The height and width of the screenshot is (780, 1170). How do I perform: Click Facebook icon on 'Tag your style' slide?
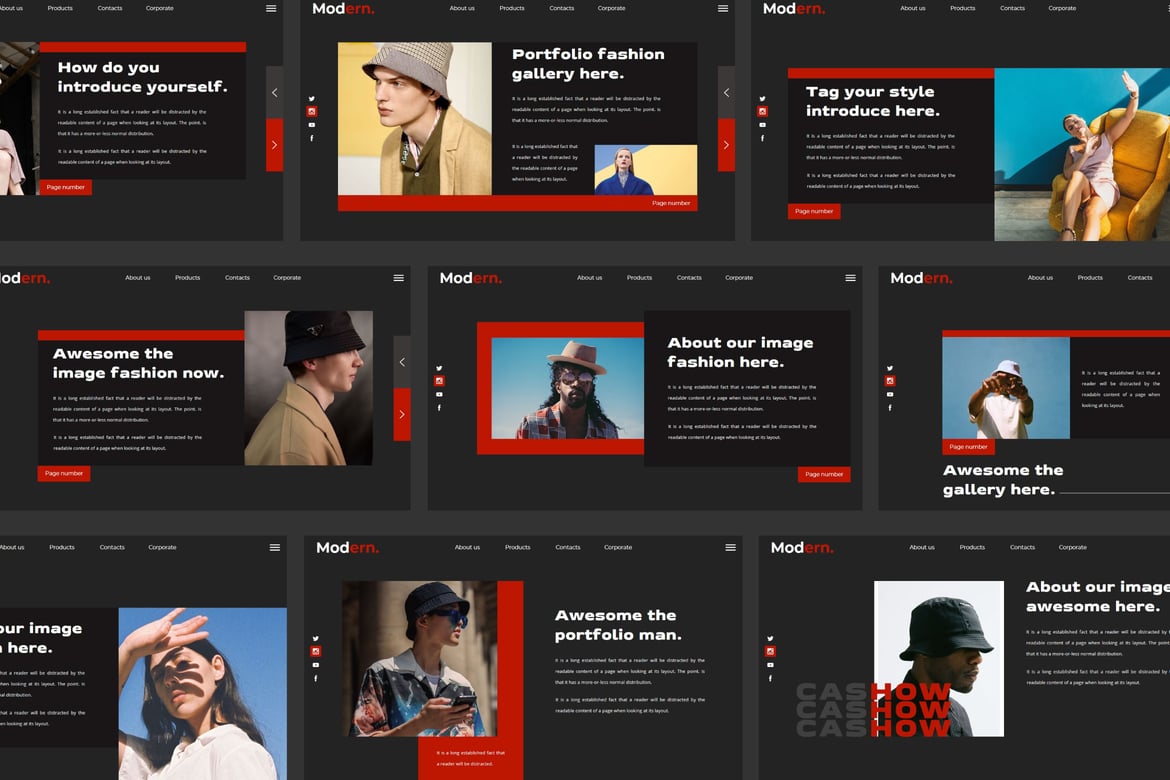(x=762, y=138)
